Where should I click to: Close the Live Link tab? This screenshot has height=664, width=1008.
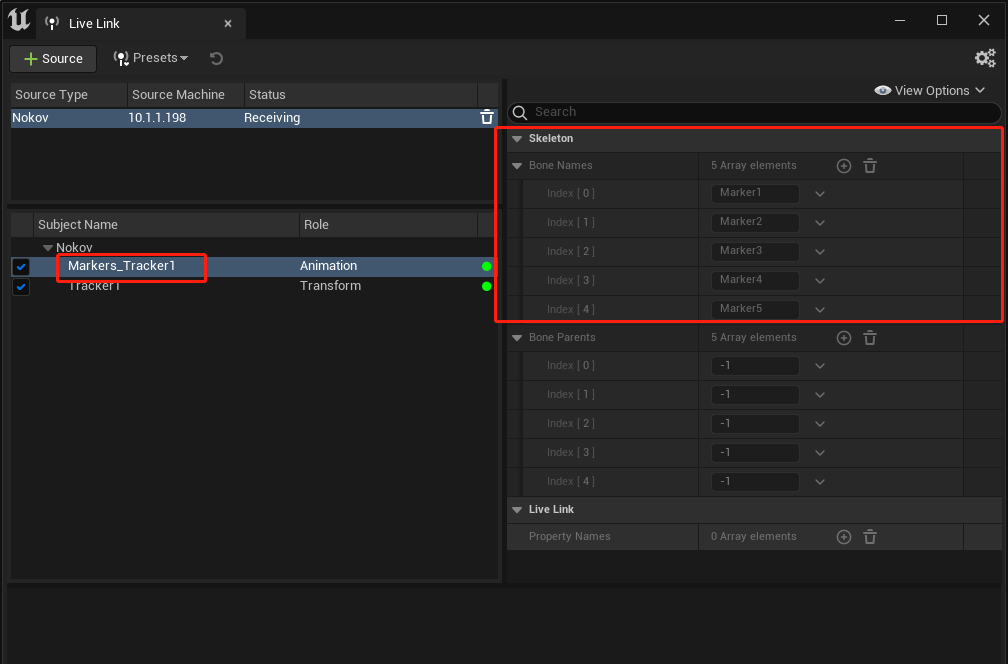coord(228,24)
